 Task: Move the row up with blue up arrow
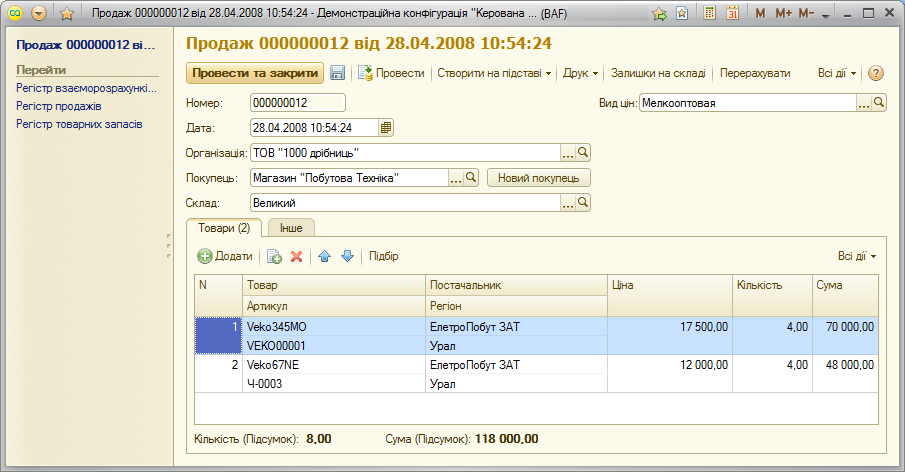click(x=324, y=256)
